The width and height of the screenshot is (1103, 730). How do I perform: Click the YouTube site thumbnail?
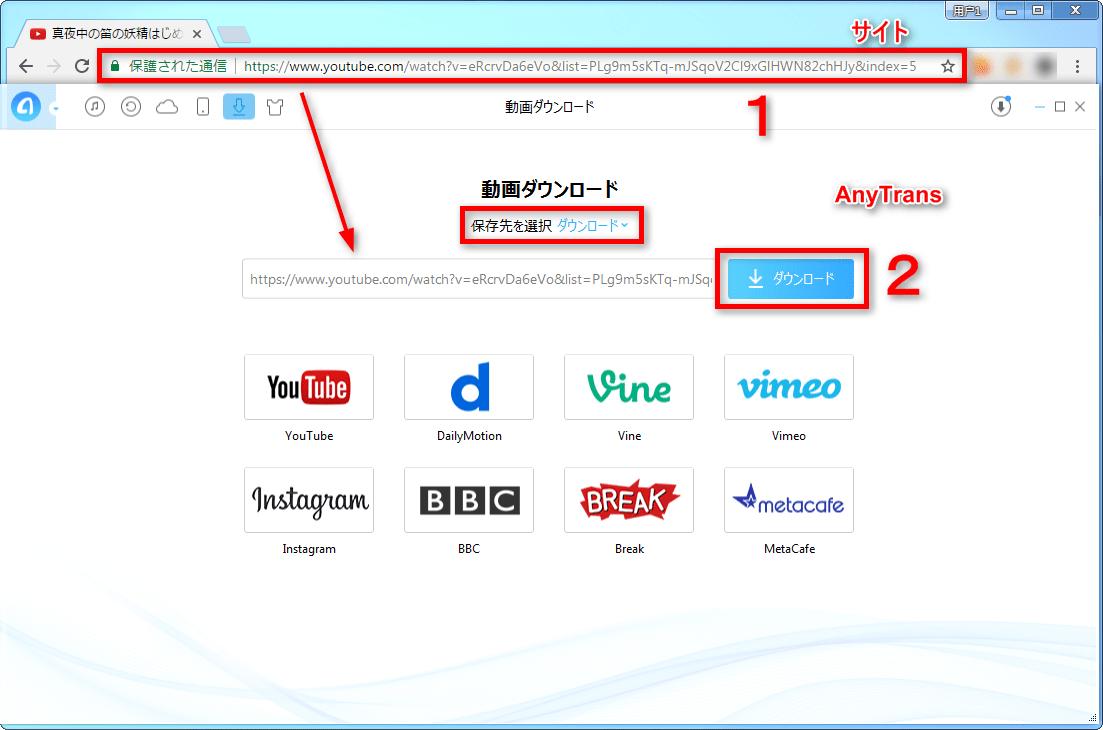click(x=308, y=387)
